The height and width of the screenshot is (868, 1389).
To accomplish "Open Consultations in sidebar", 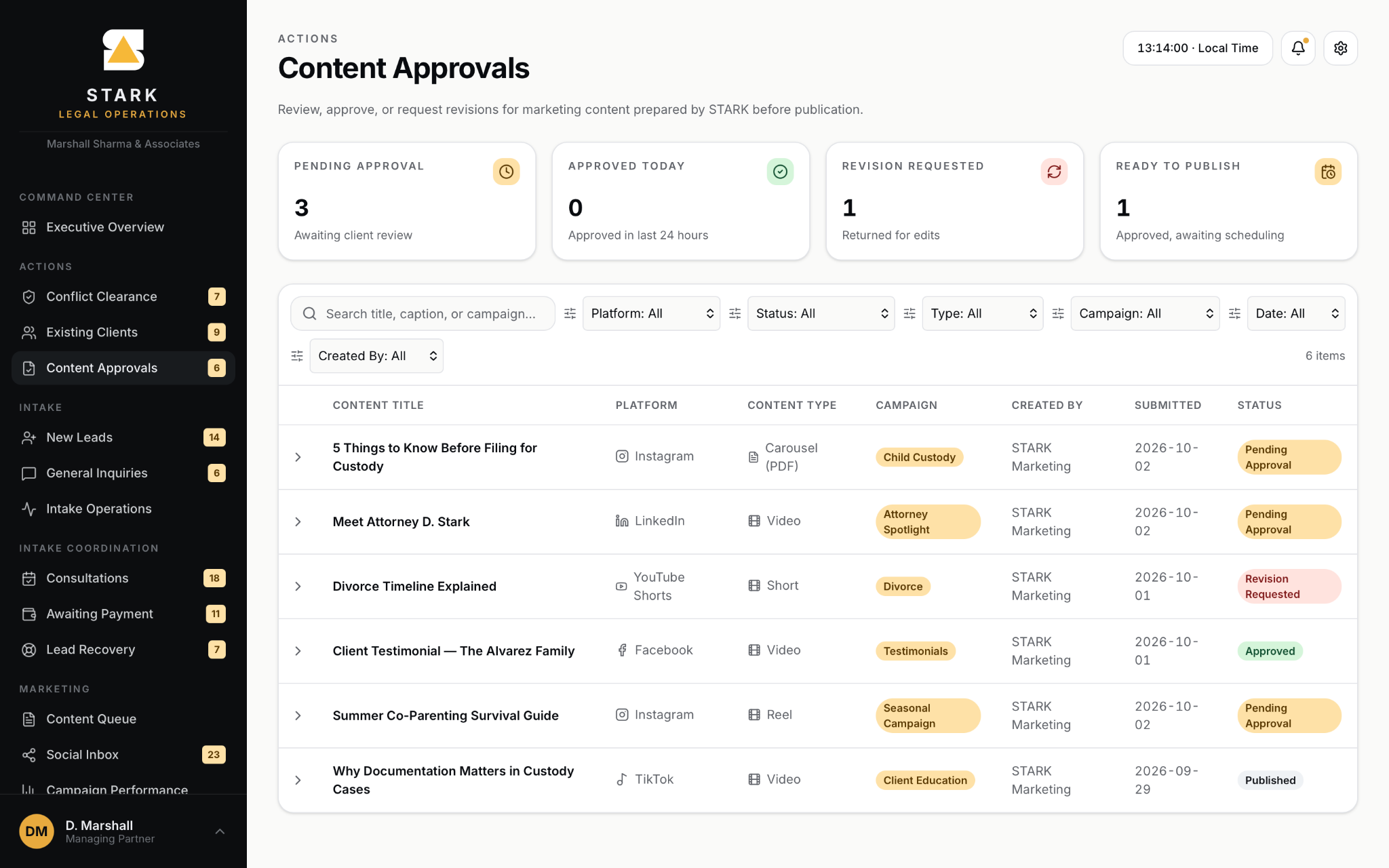I will pyautogui.click(x=123, y=578).
